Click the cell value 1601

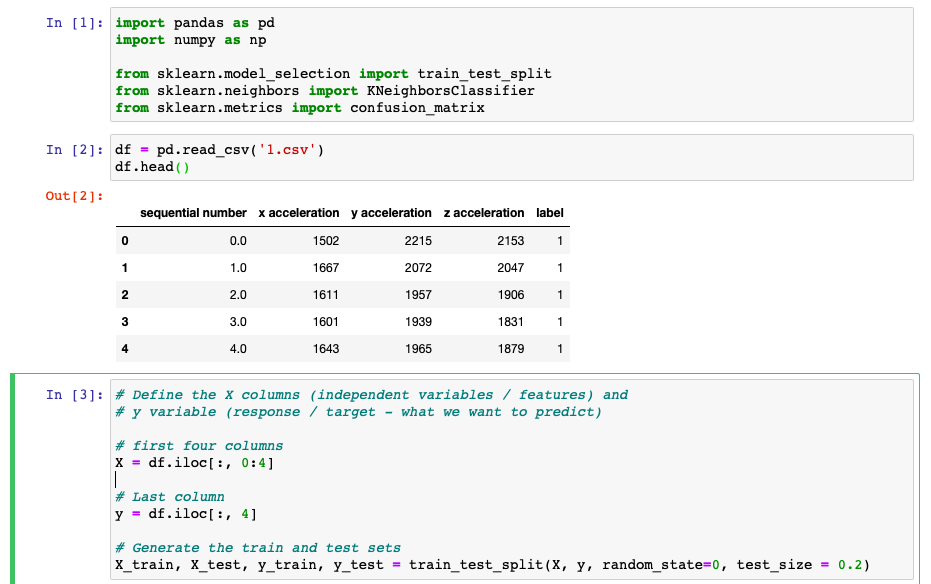326,322
